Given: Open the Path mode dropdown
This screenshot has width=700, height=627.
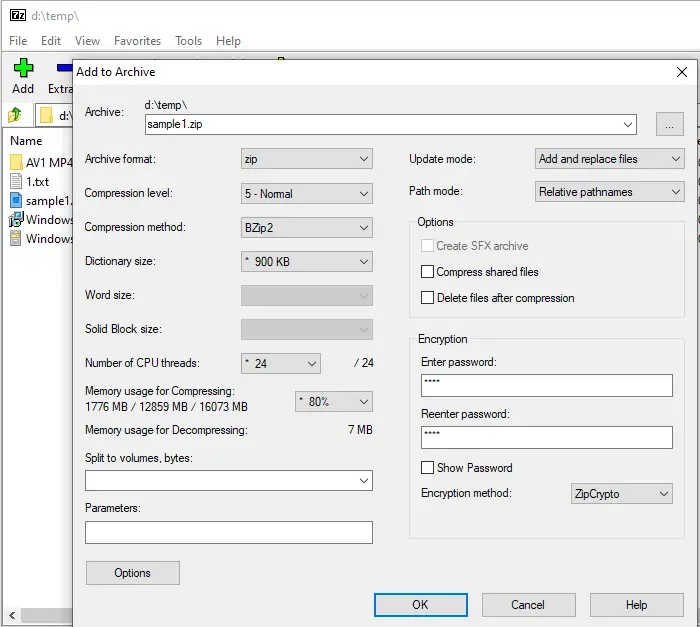Looking at the screenshot, I should tap(609, 192).
